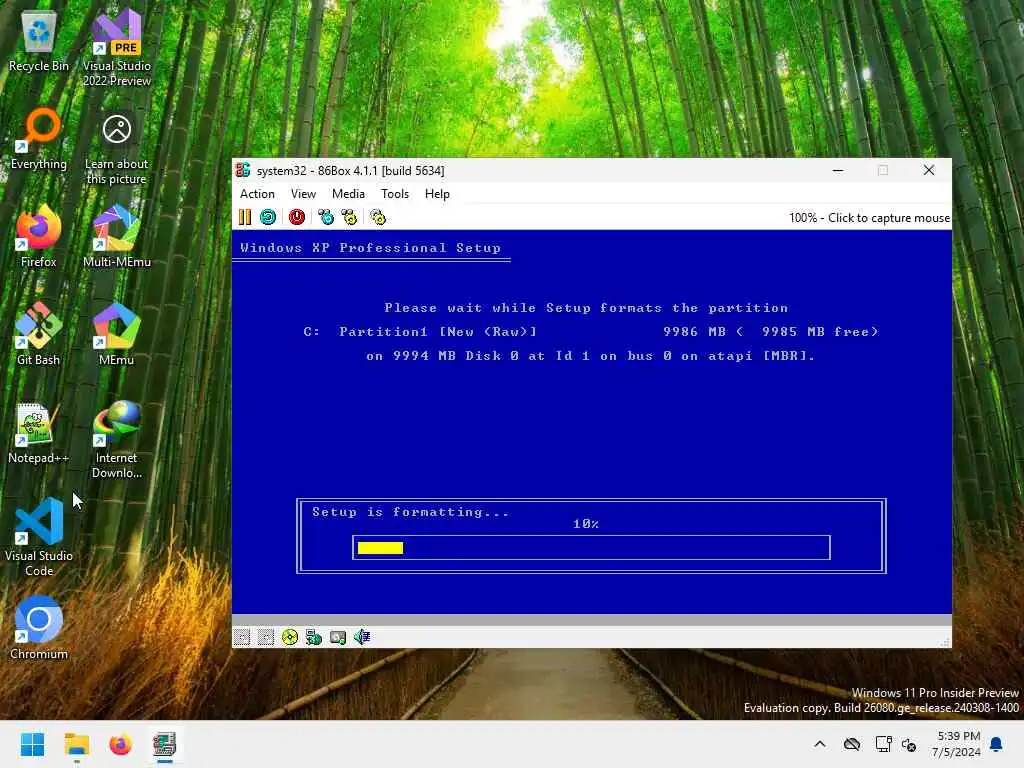Select the Recycle Bin desktop icon
The height and width of the screenshot is (768, 1024).
[39, 42]
